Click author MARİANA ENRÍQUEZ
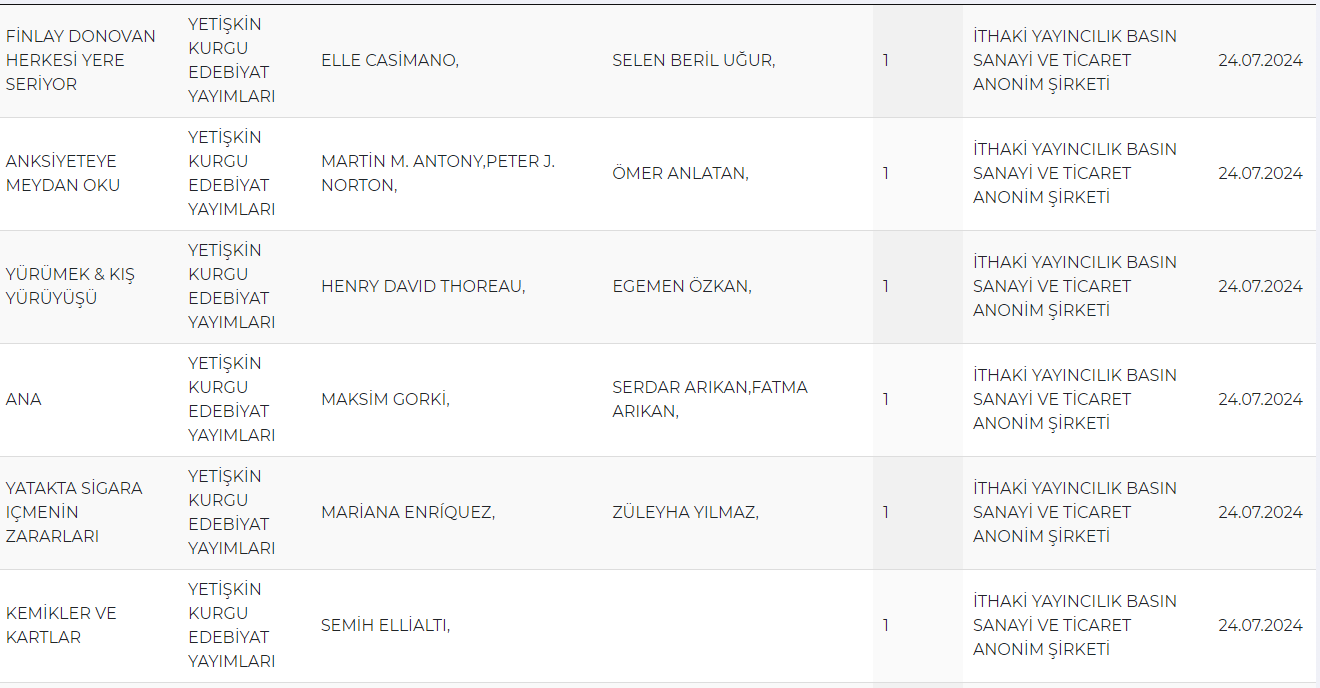The height and width of the screenshot is (688, 1320). (x=408, y=512)
